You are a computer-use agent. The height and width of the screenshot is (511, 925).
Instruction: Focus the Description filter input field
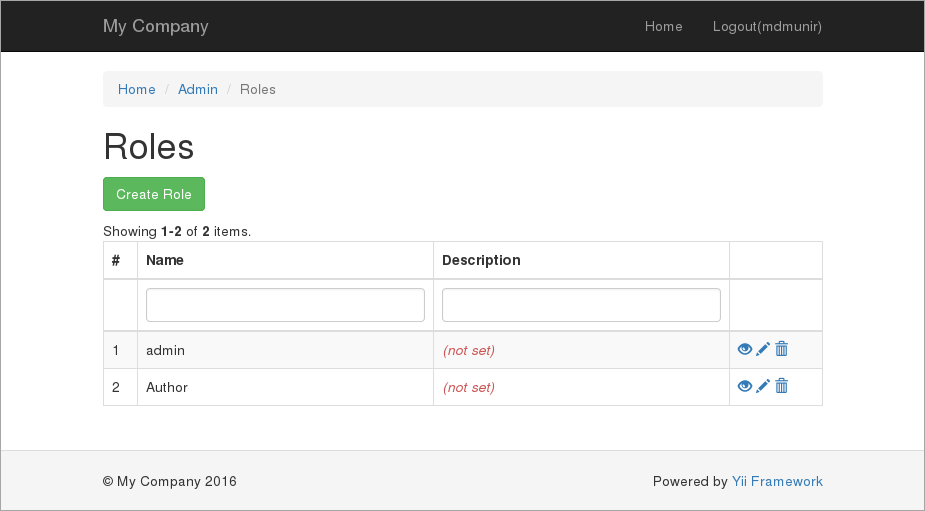click(581, 305)
